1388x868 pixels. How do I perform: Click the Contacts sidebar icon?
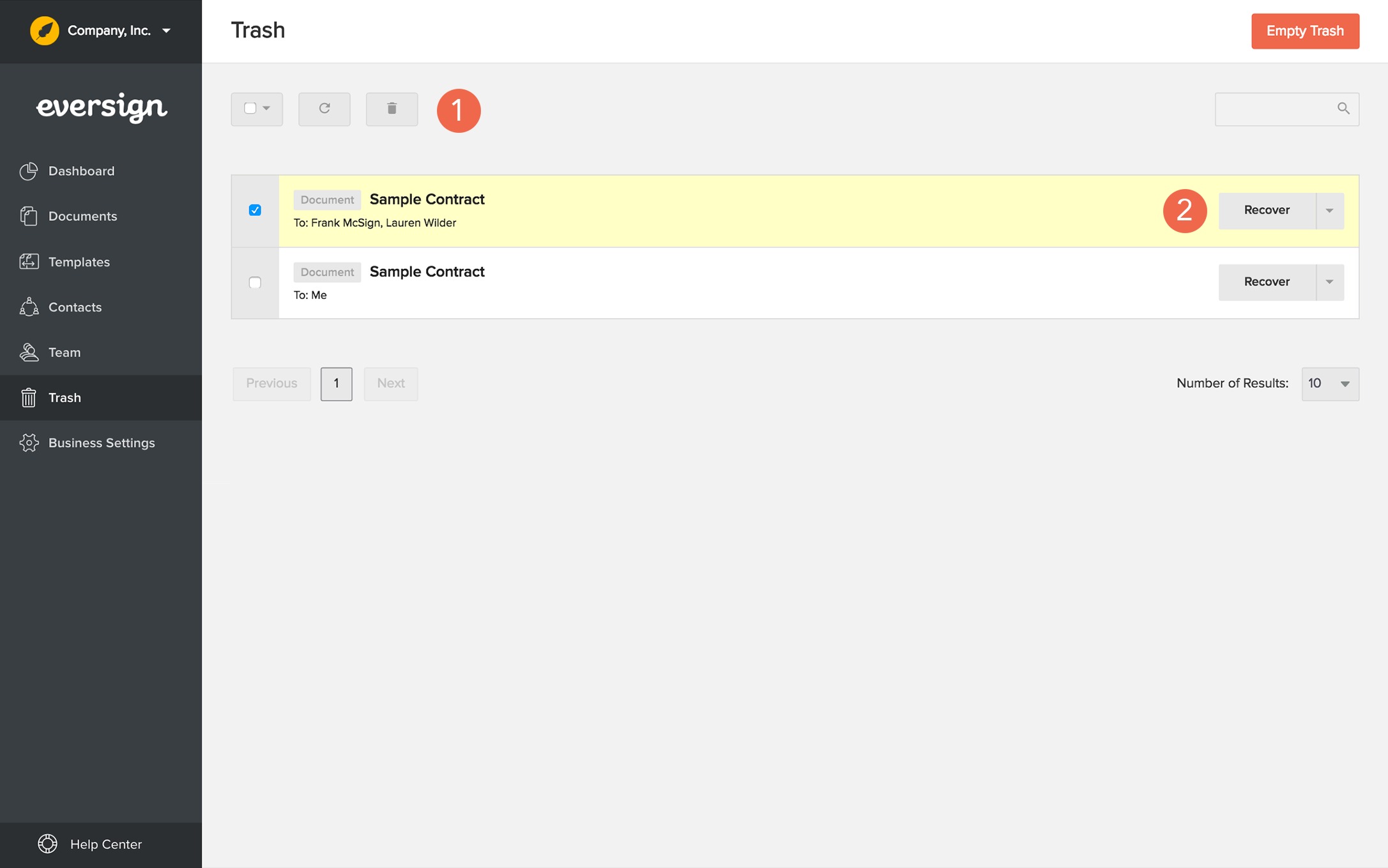29,307
